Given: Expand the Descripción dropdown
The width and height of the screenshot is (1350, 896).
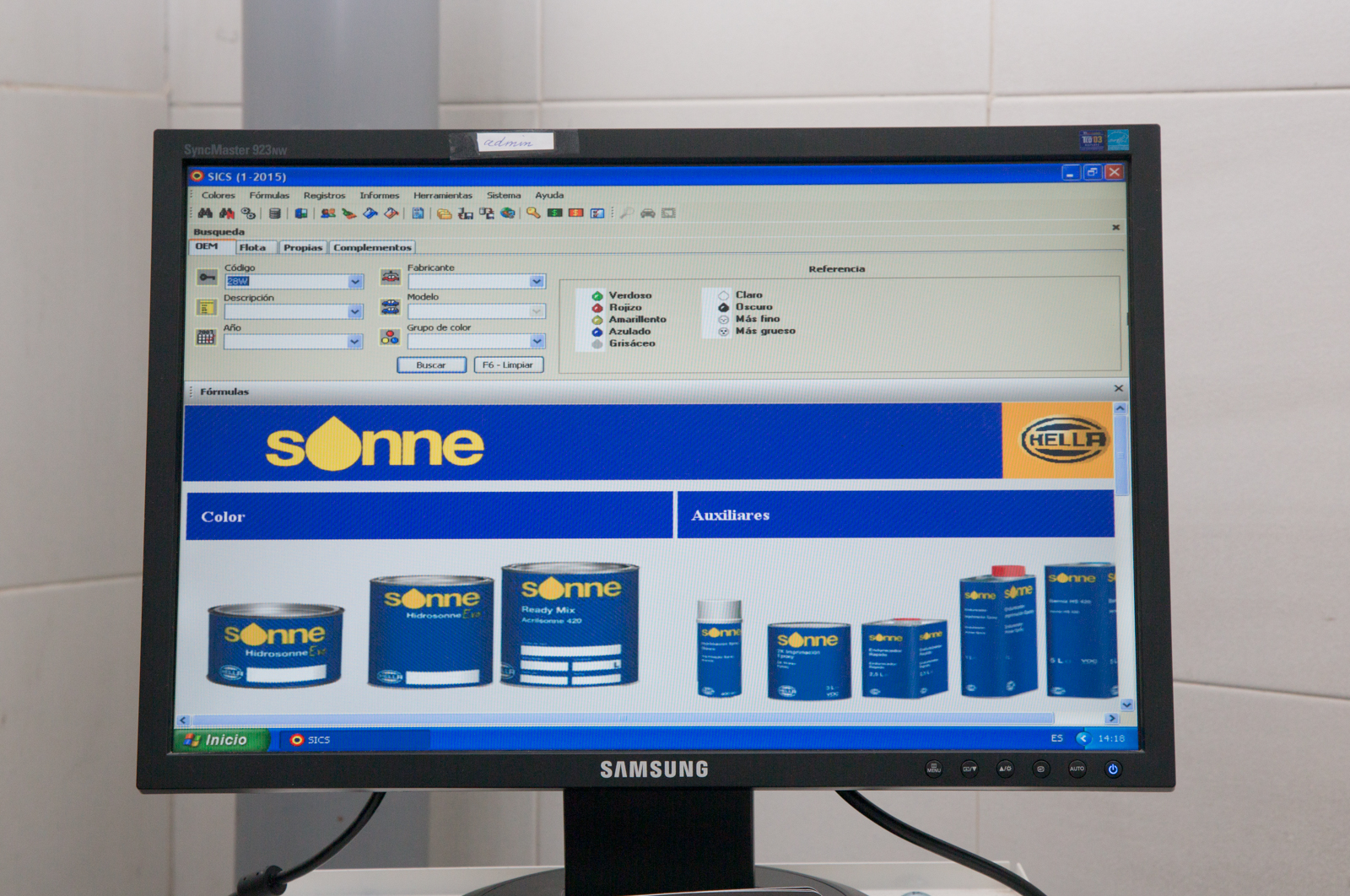Looking at the screenshot, I should pyautogui.click(x=354, y=312).
